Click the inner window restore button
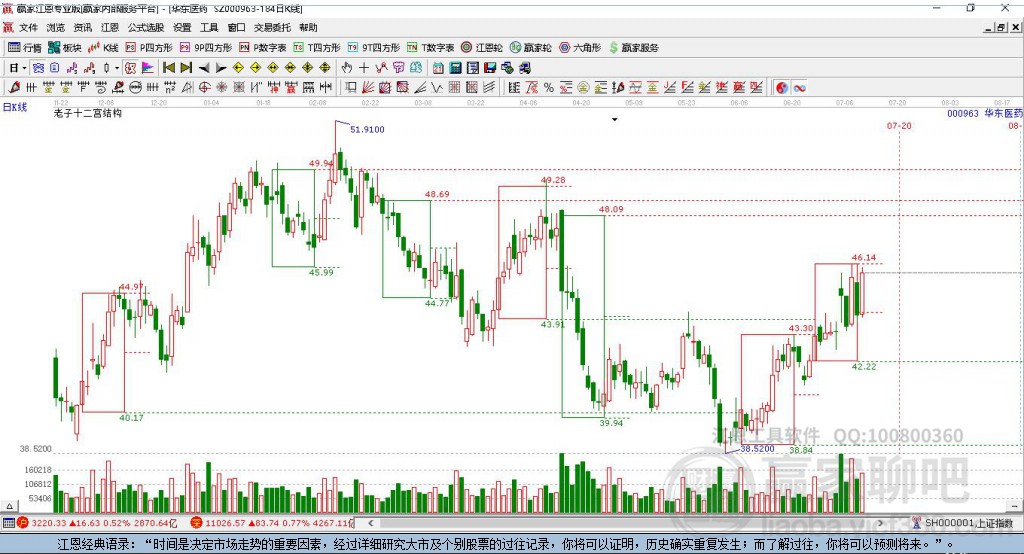This screenshot has height=554, width=1024. click(1000, 27)
